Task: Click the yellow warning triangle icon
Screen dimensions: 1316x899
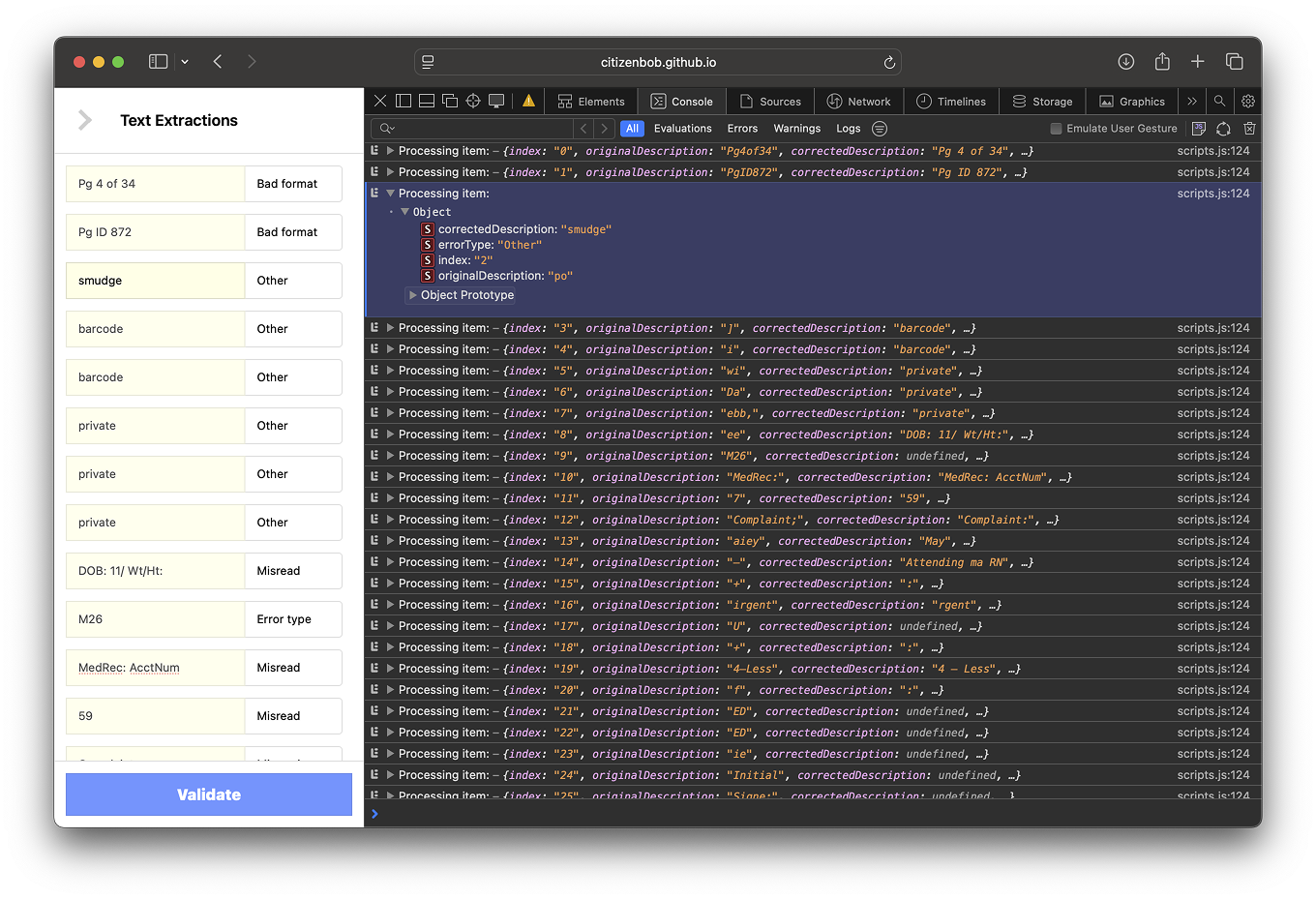Action: coord(528,101)
